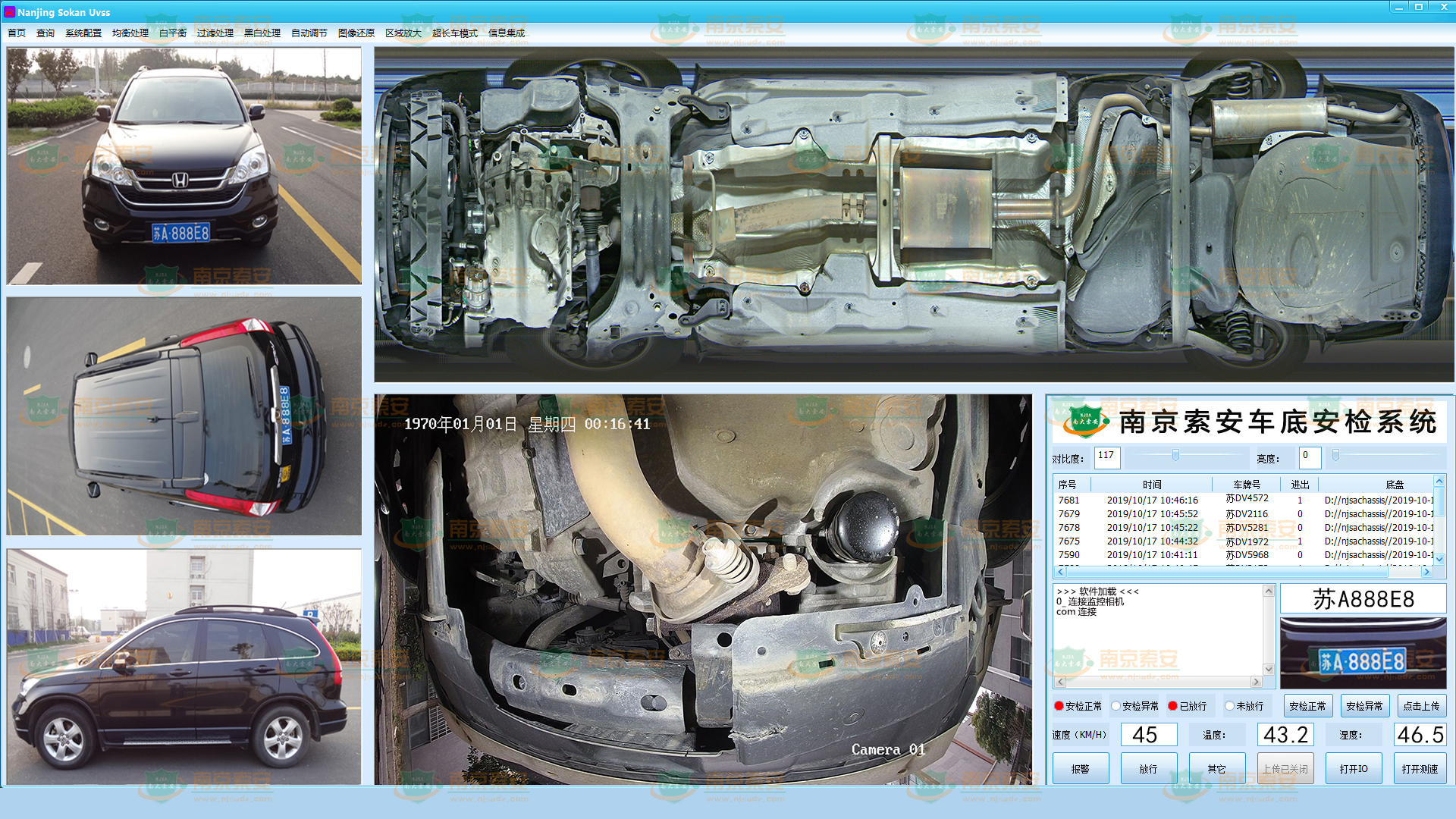1456x819 pixels.
Task: Click the down arrow of the log box vertical scrollbar
Action: pyautogui.click(x=1268, y=669)
